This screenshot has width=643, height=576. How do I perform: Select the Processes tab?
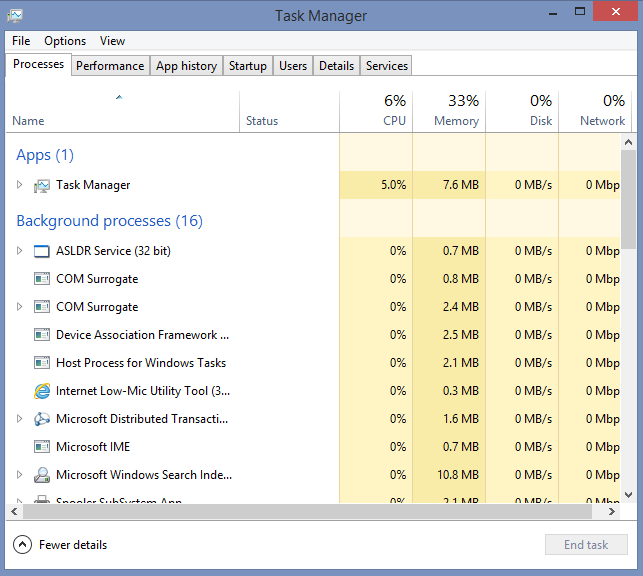click(39, 64)
